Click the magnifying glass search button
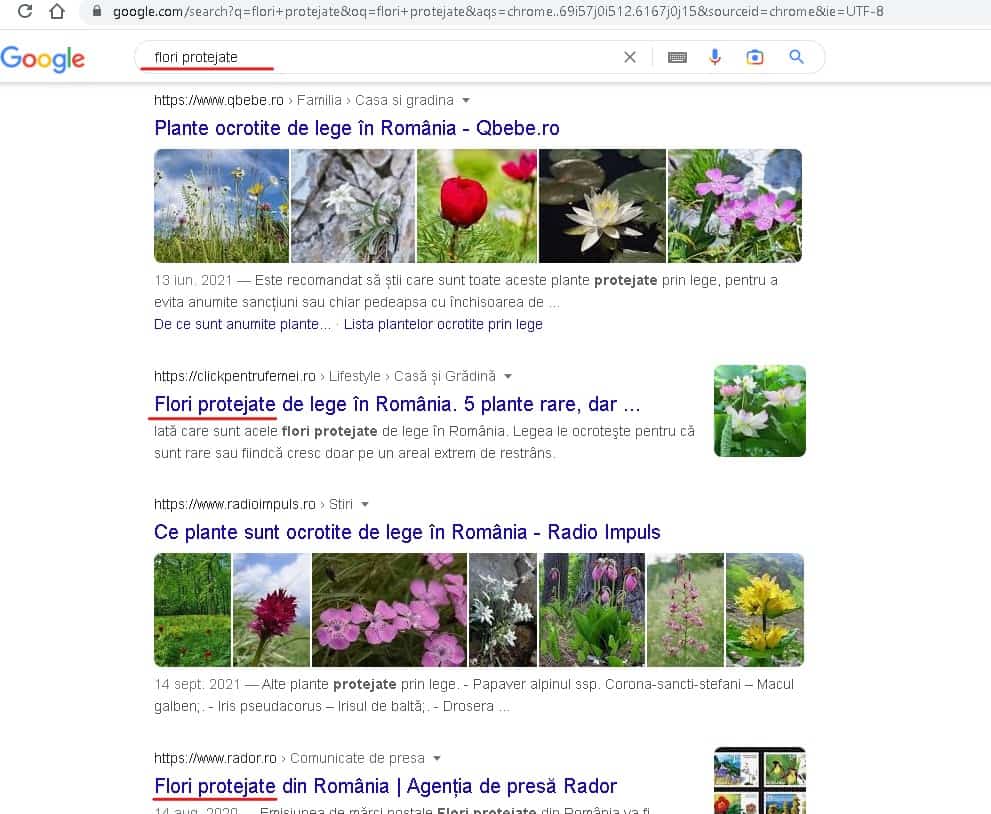Image resolution: width=991 pixels, height=814 pixels. pyautogui.click(x=796, y=57)
